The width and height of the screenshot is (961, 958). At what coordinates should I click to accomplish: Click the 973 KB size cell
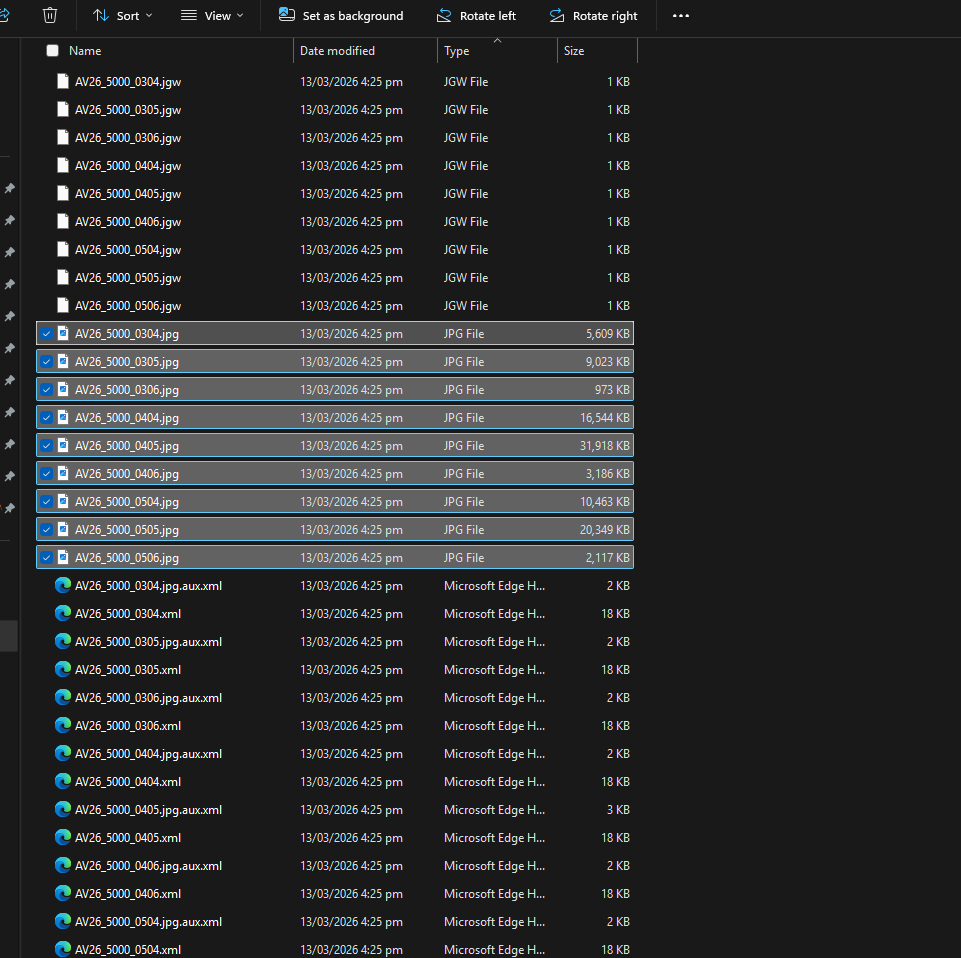coord(612,390)
